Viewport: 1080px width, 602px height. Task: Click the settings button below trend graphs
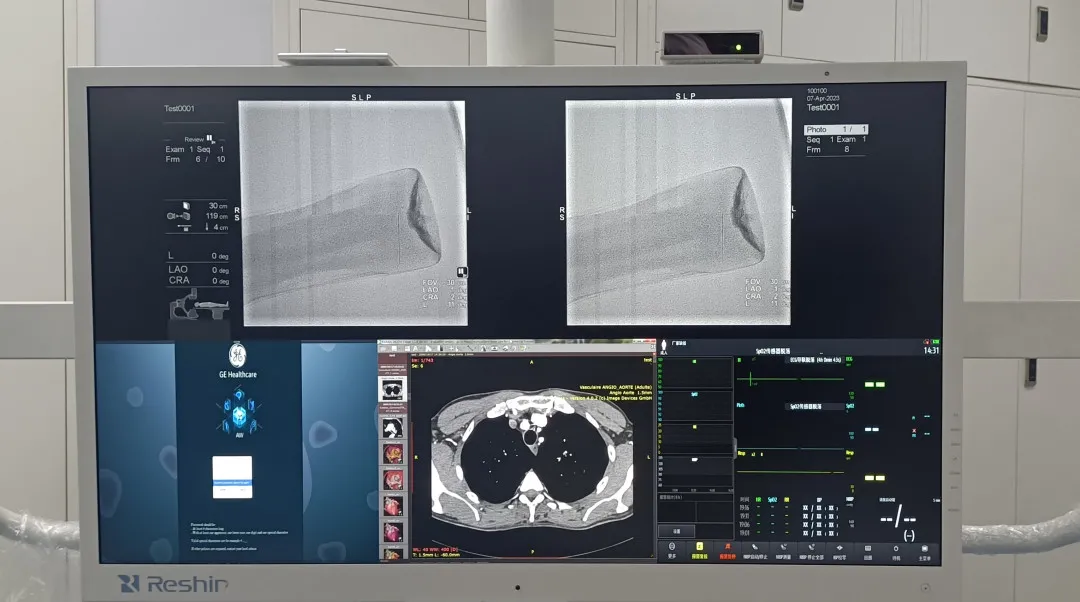676,531
